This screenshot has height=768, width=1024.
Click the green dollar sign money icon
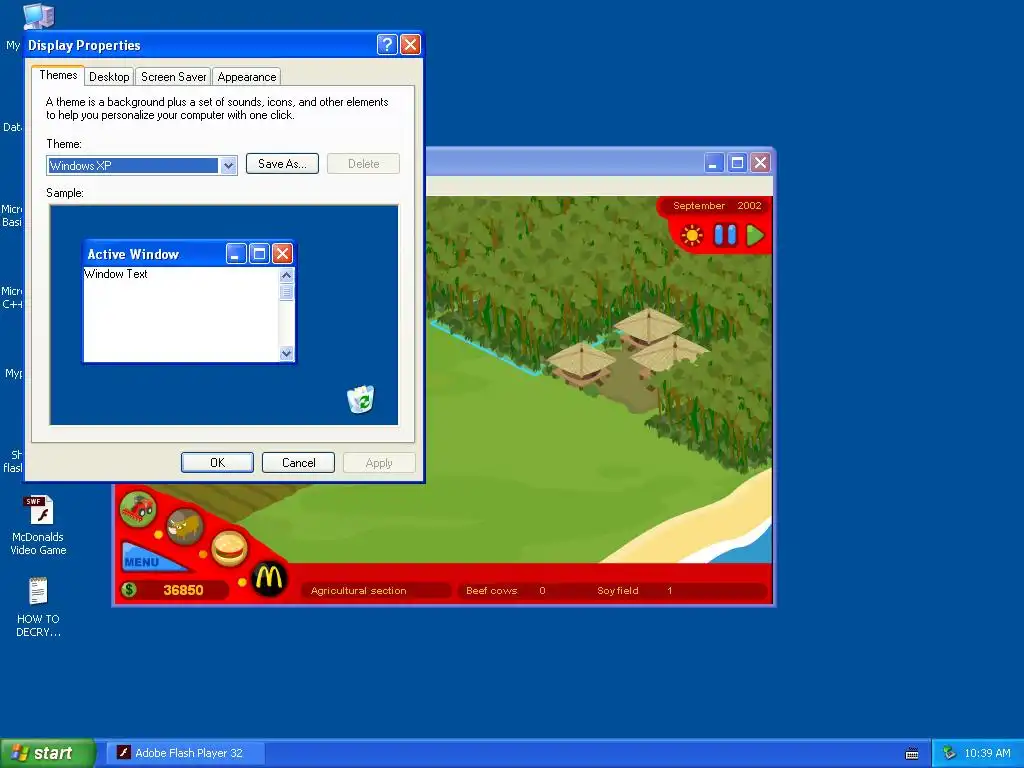[129, 590]
